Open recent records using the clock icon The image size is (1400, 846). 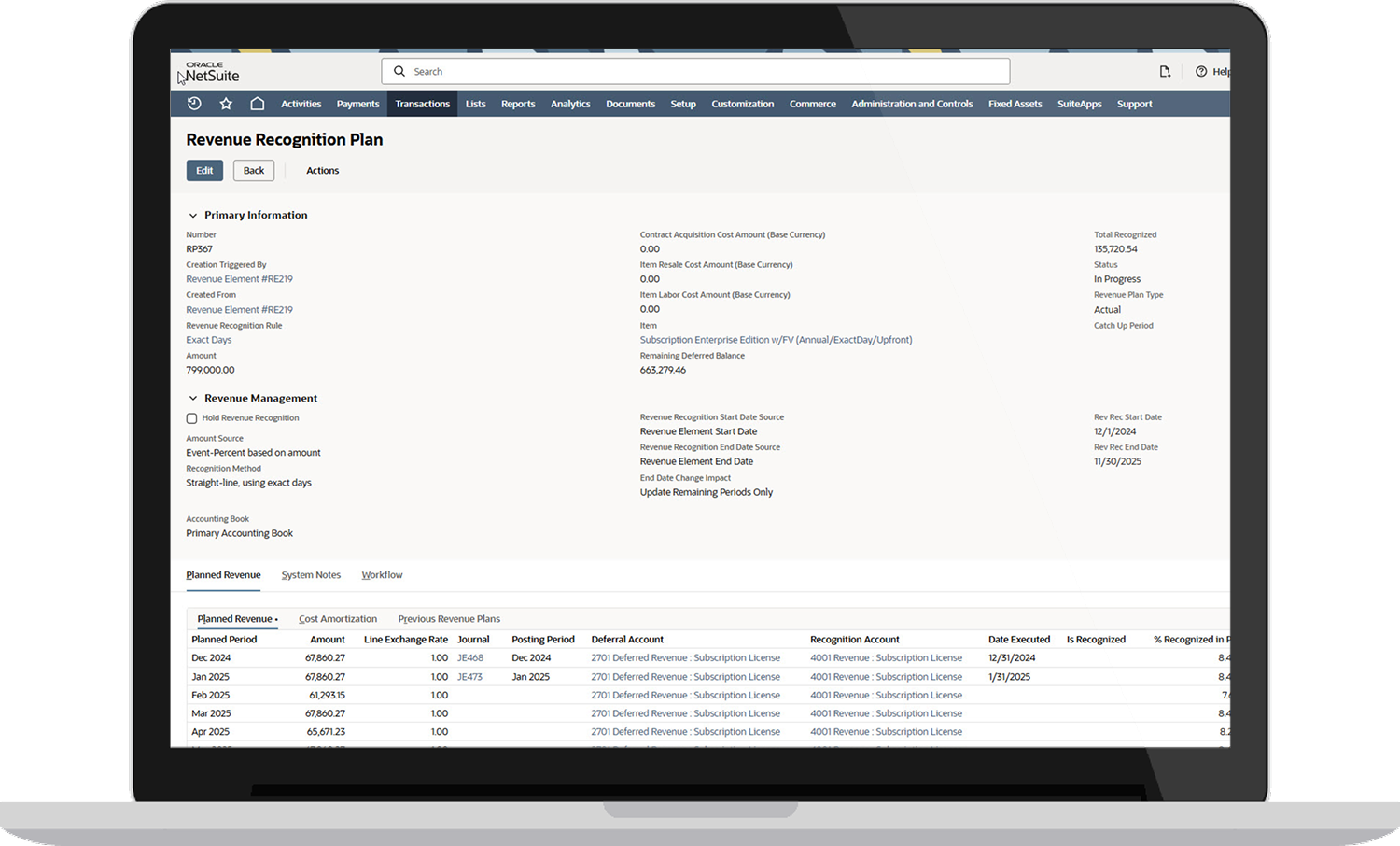pos(193,103)
